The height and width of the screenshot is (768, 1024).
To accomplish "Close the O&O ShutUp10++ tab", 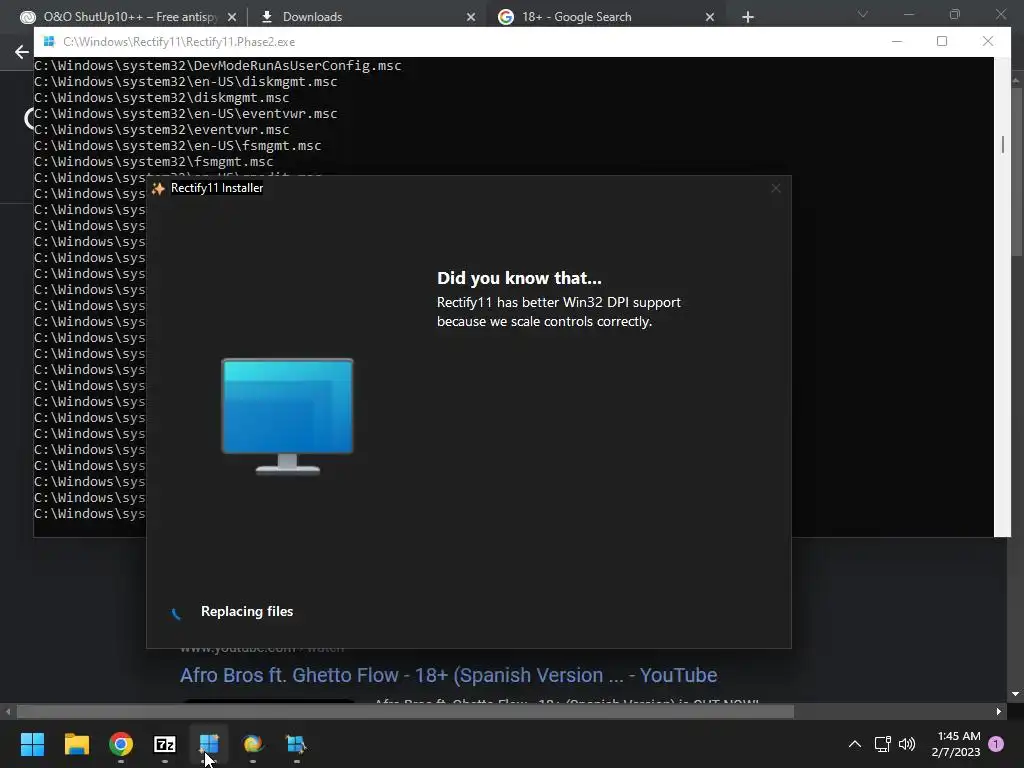I will pos(232,17).
